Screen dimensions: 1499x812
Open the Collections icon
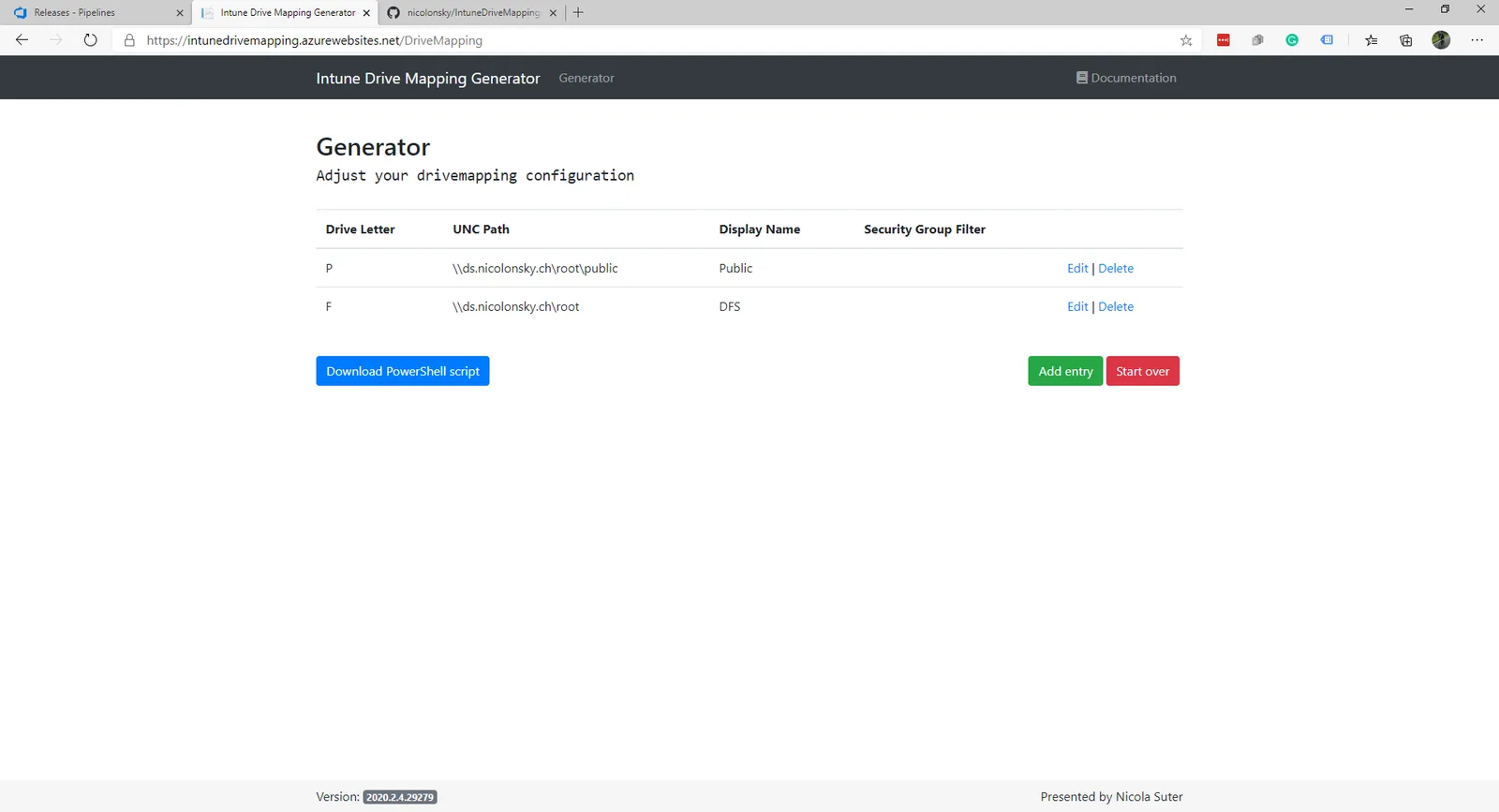pyautogui.click(x=1406, y=40)
